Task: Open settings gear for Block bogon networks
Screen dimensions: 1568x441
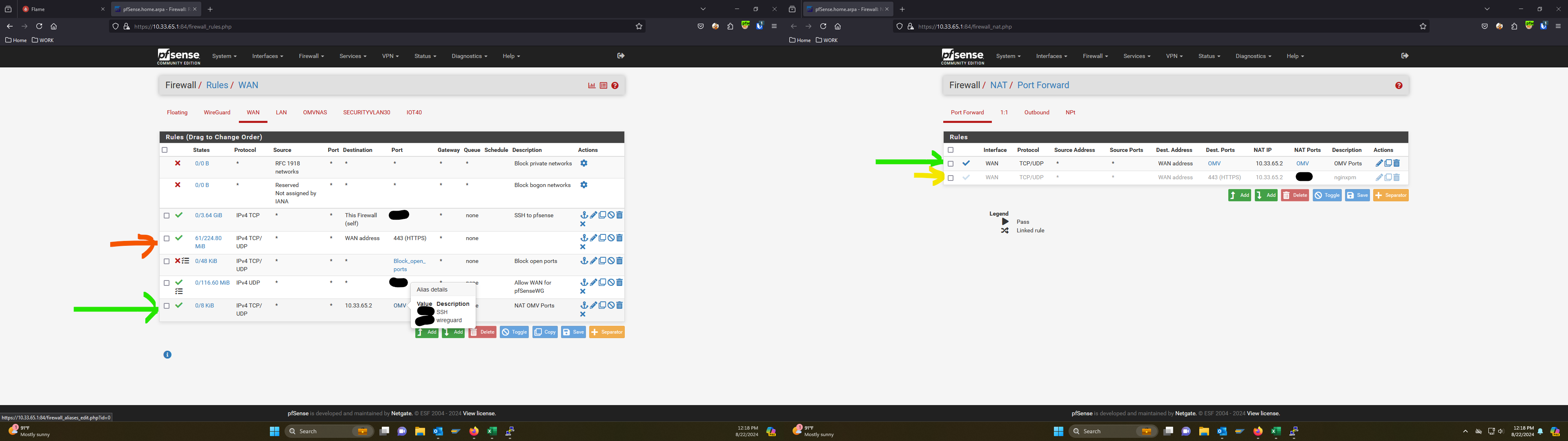Action: pos(584,185)
